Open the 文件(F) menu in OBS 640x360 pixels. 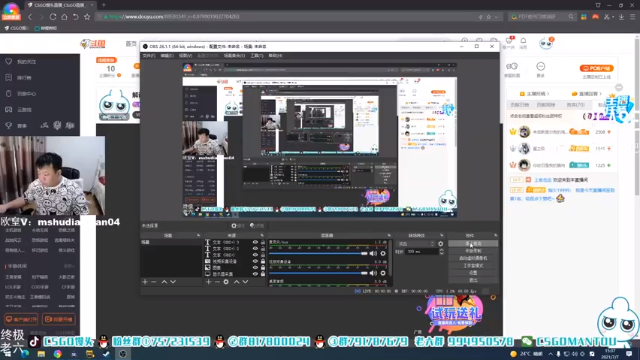click(149, 56)
